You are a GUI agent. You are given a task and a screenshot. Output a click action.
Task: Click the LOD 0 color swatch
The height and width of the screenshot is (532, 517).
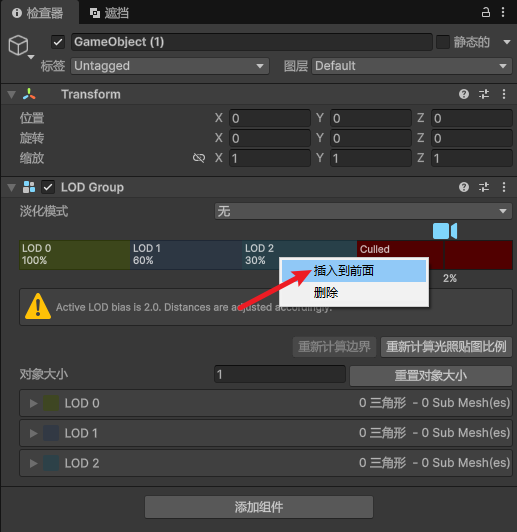coord(51,403)
